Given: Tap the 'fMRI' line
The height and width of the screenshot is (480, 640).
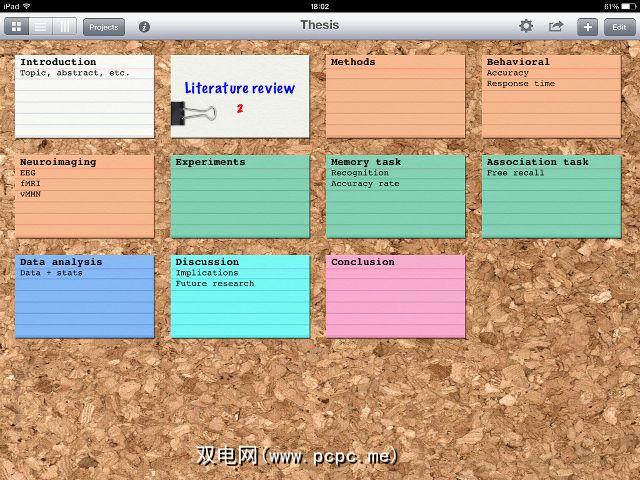Looking at the screenshot, I should 30,184.
